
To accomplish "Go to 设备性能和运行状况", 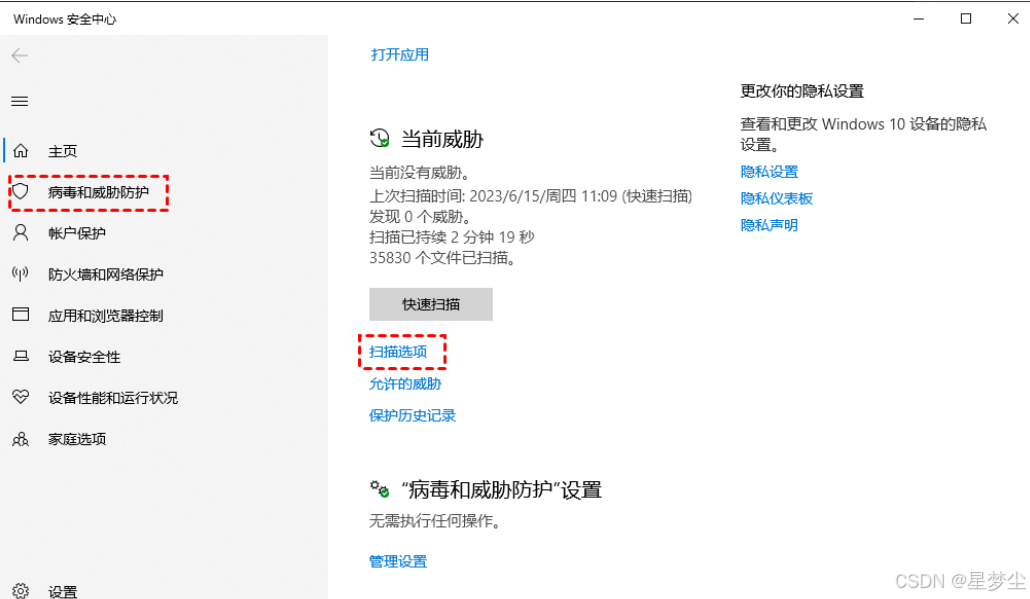I will coord(113,398).
